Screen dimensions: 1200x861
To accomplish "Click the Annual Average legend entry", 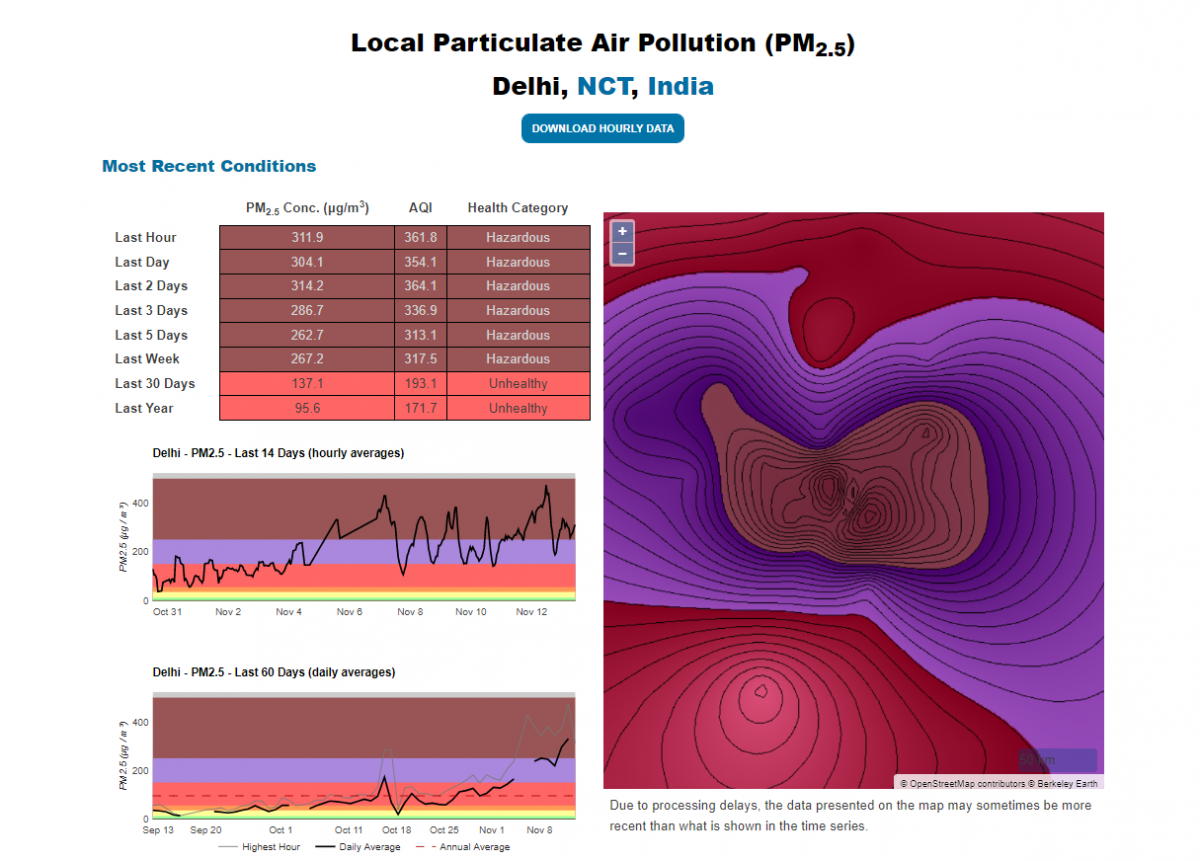I will (x=468, y=847).
